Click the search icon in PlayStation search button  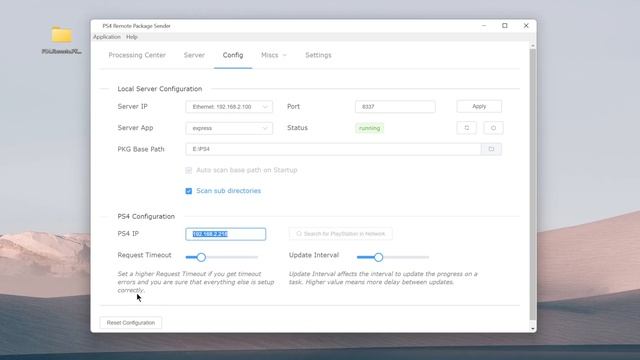point(299,234)
